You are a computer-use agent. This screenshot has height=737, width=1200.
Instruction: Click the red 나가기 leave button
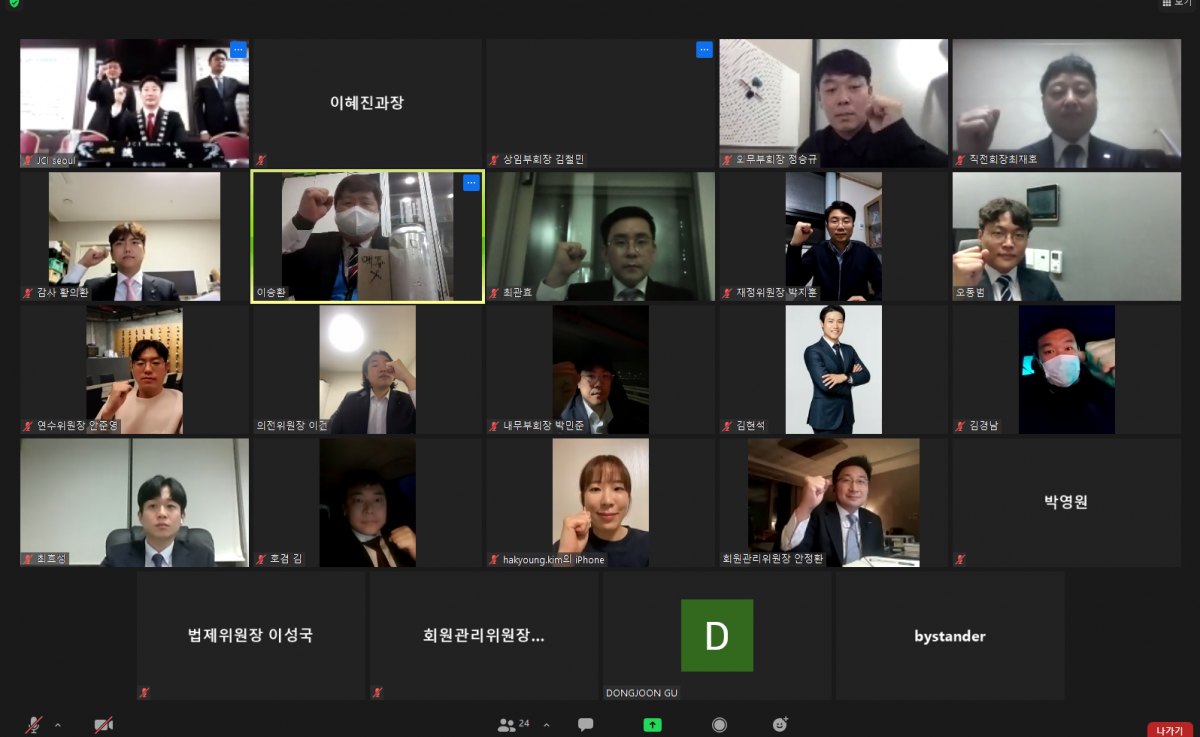click(x=1169, y=729)
